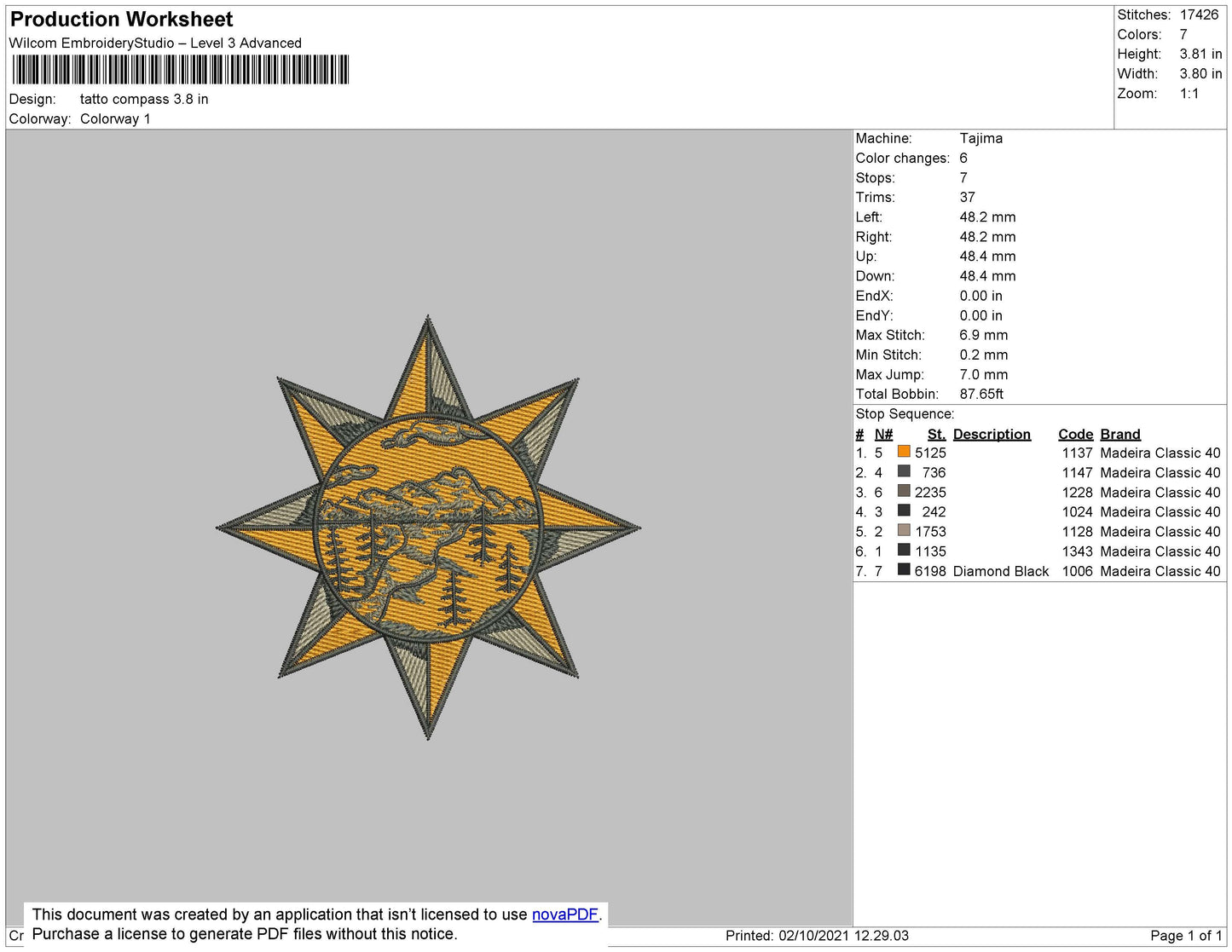
Task: Click the 'N#' column header
Action: point(883,434)
